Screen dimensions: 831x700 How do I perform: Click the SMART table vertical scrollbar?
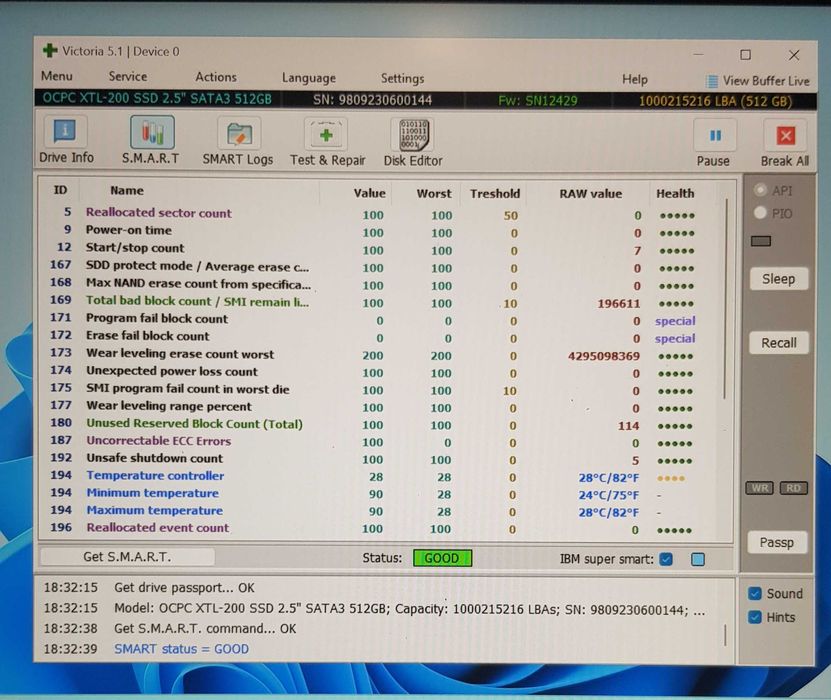(726, 299)
